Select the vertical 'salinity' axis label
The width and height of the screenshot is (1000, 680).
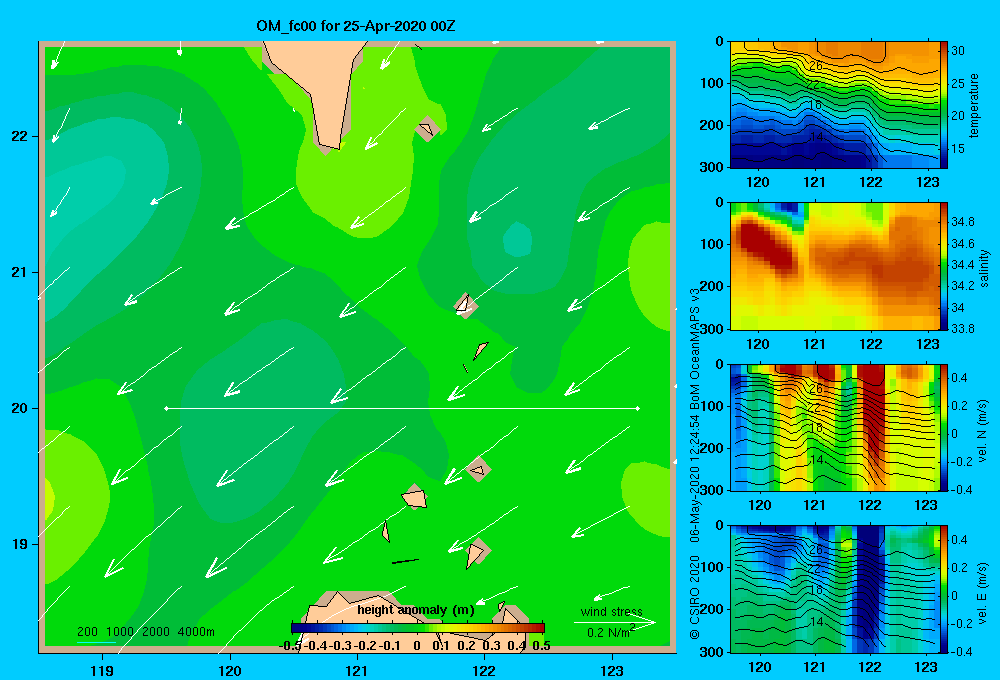point(983,268)
